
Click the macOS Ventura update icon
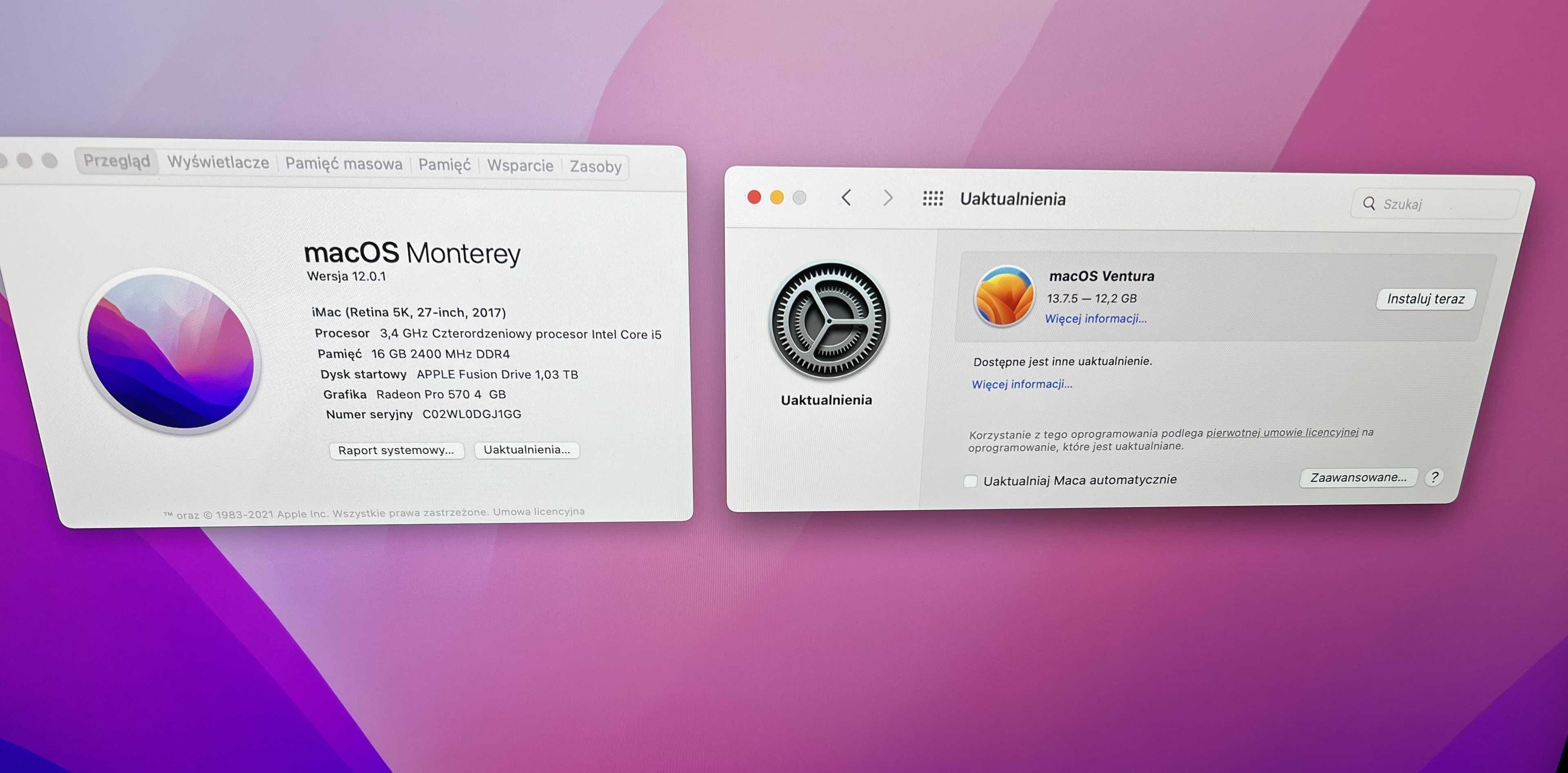click(x=1005, y=297)
